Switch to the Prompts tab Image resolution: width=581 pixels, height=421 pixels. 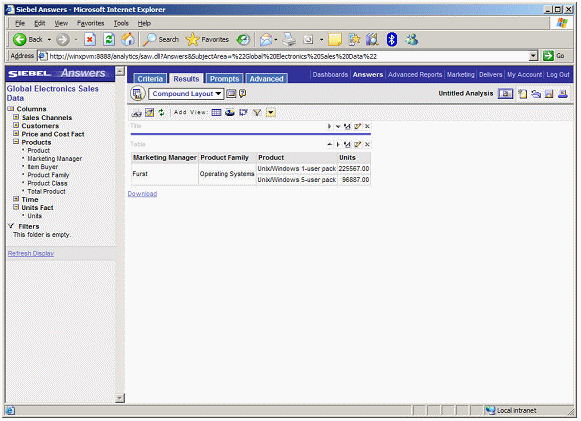[x=225, y=79]
